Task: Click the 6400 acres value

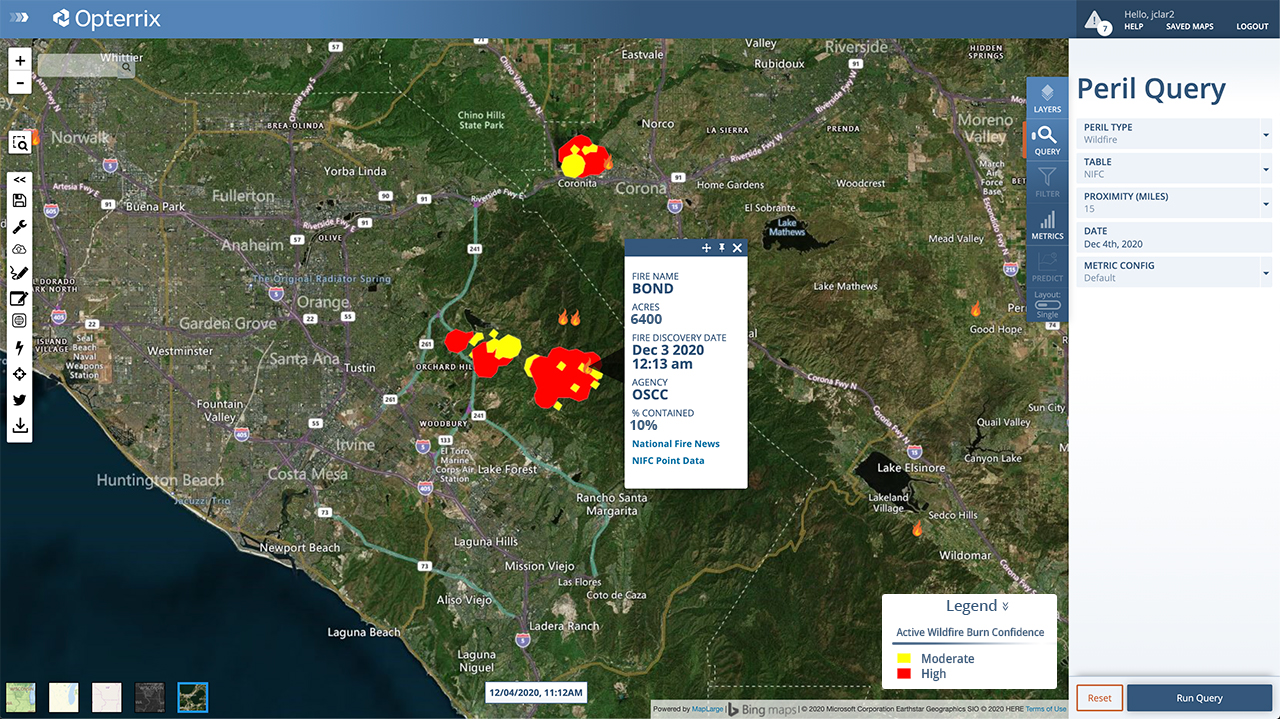Action: 646,319
